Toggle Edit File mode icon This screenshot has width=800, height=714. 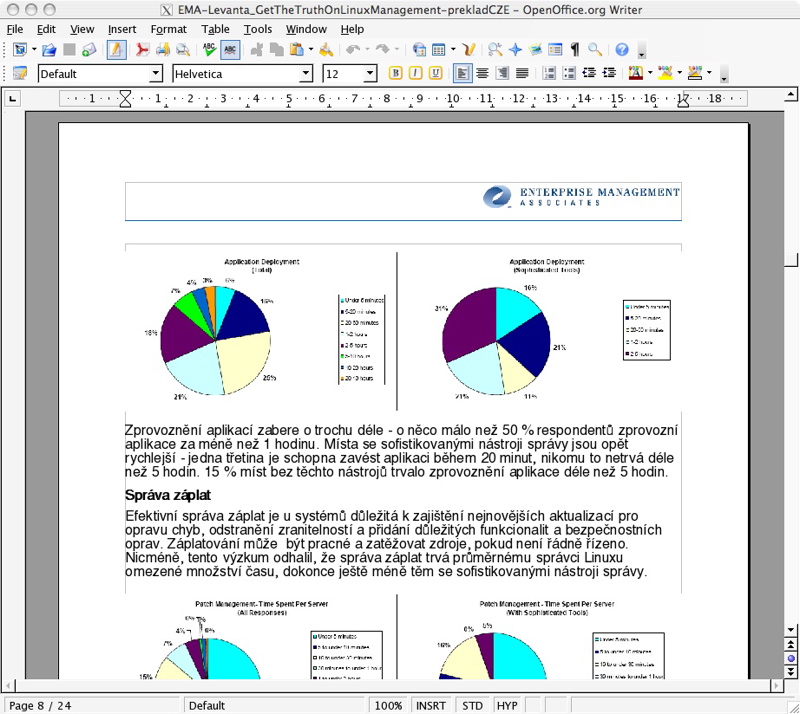coord(116,50)
